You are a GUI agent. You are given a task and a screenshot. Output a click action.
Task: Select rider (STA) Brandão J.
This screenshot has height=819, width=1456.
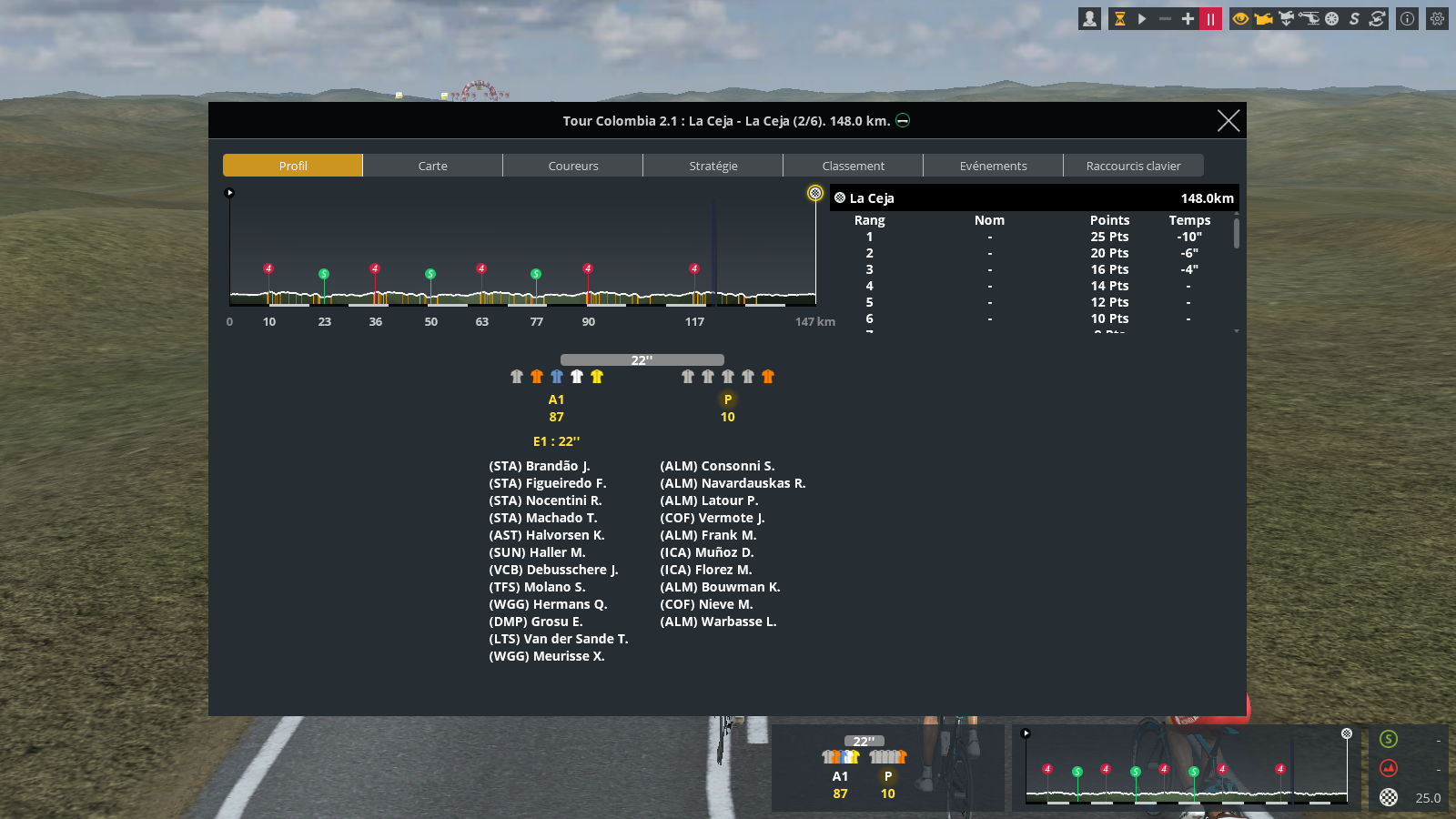pyautogui.click(x=540, y=466)
